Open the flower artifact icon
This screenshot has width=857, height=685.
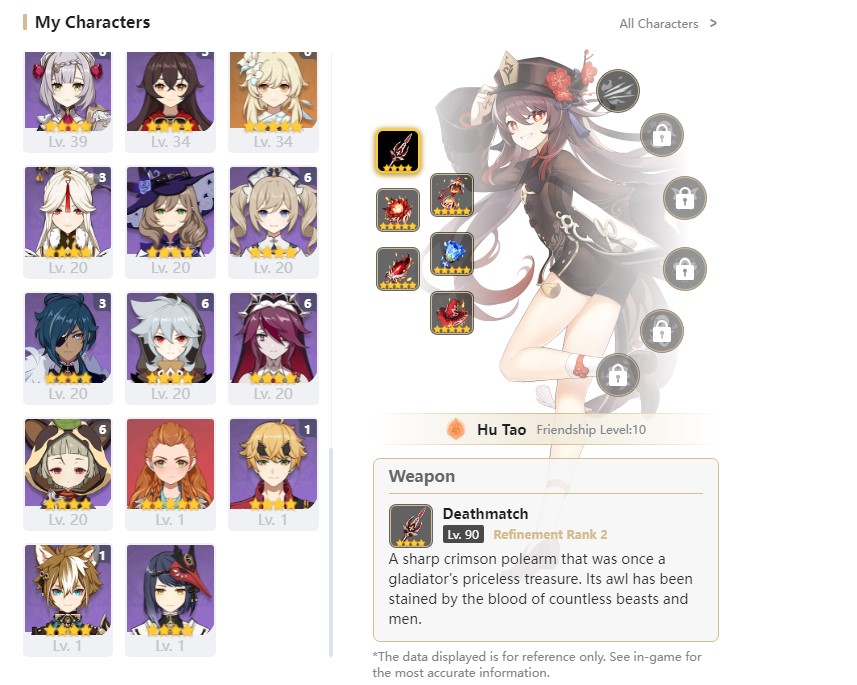[397, 210]
